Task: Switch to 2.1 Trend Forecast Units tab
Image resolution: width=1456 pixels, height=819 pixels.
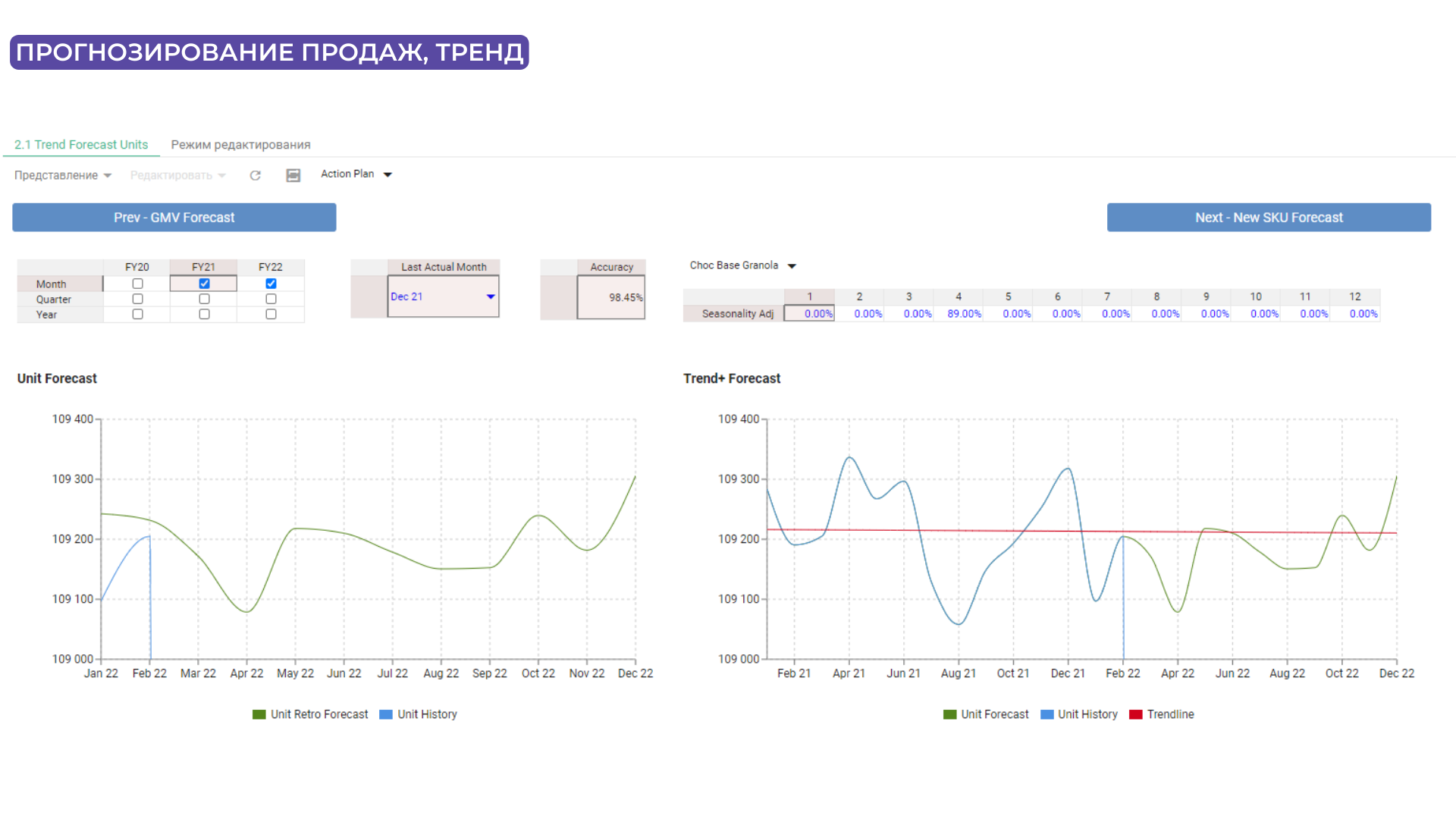Action: click(x=81, y=144)
